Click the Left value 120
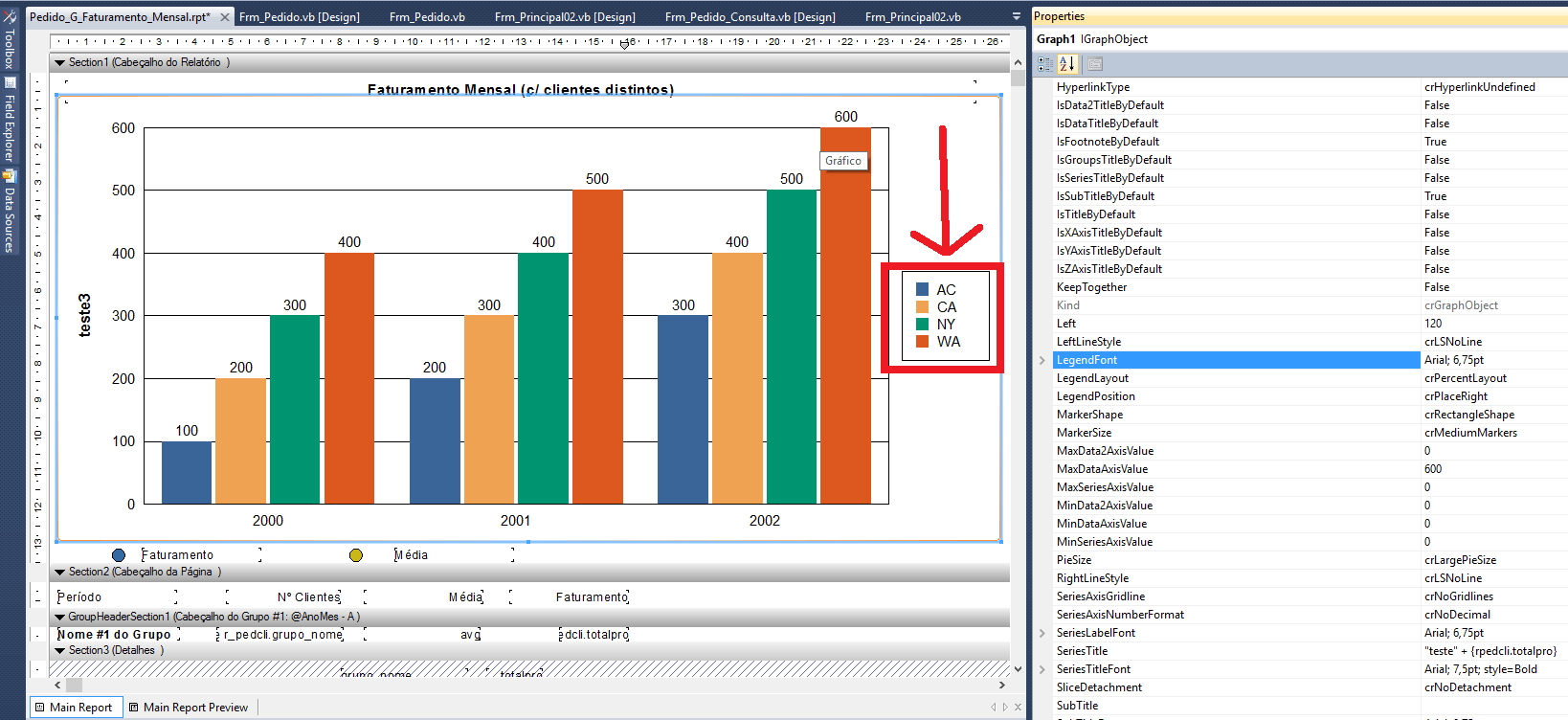This screenshot has width=1568, height=720. [x=1433, y=324]
